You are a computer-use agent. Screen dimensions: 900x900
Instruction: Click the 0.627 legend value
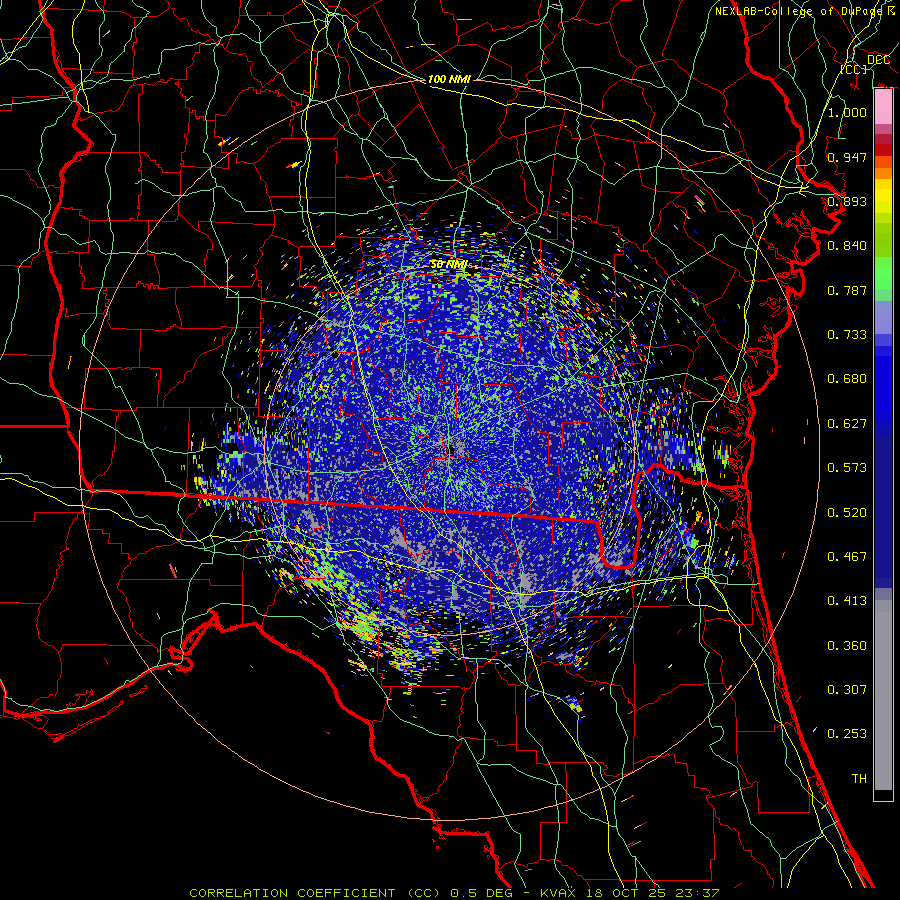click(847, 424)
